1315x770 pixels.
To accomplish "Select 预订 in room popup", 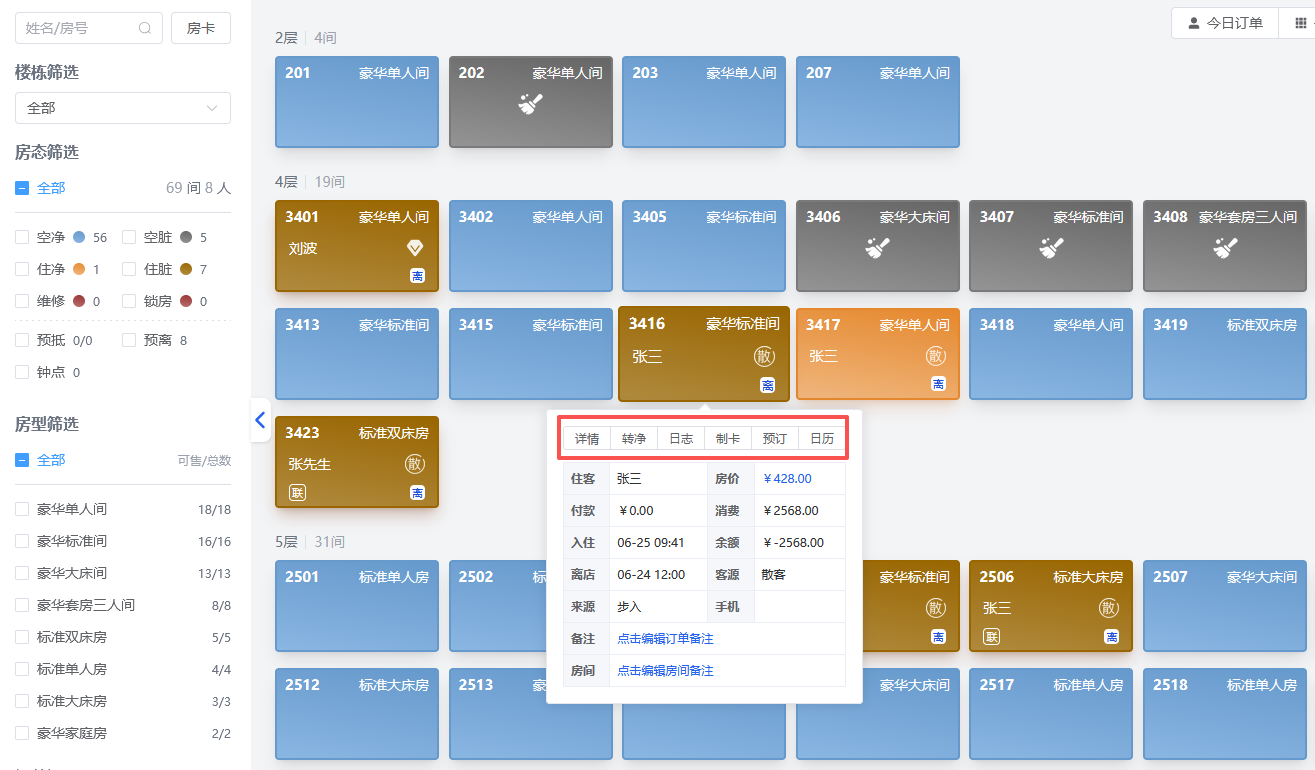I will 775,438.
